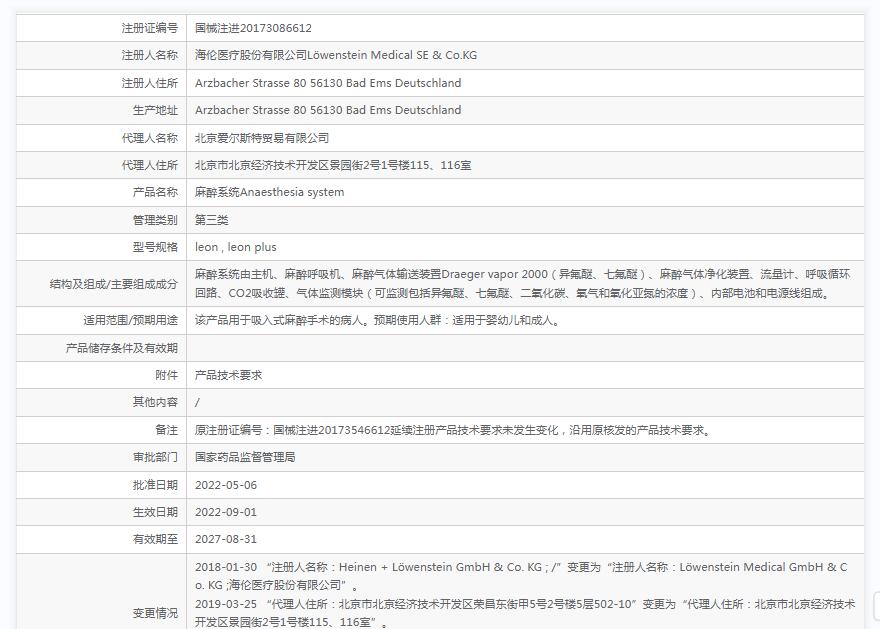Image resolution: width=880 pixels, height=629 pixels.
Task: Click the 注册人住所 label
Action: click(x=149, y=83)
